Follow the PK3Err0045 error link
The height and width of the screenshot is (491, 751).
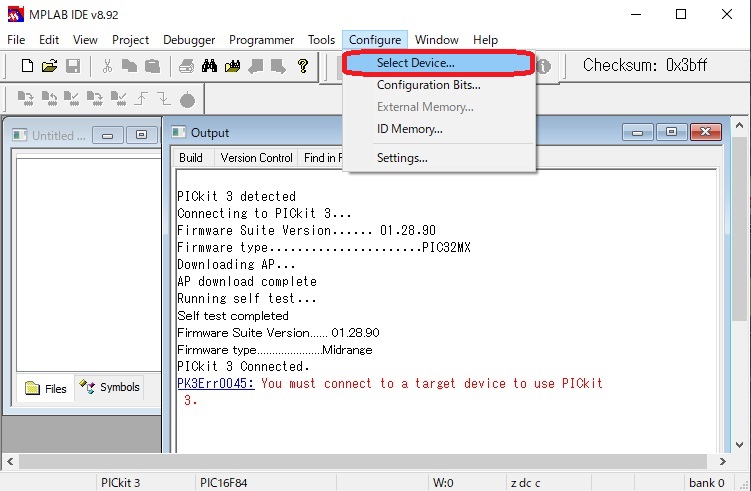coord(216,383)
